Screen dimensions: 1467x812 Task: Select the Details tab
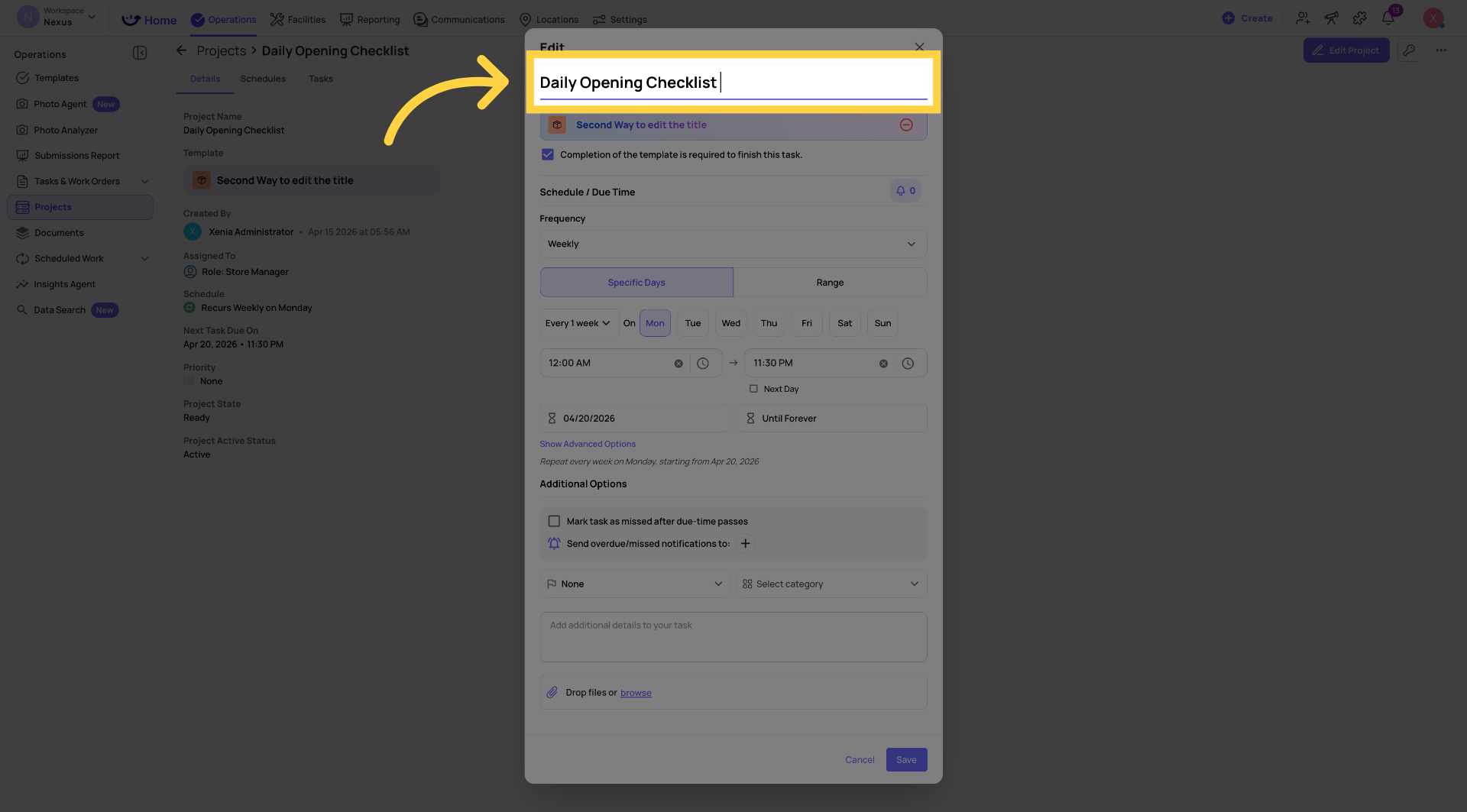pos(205,79)
